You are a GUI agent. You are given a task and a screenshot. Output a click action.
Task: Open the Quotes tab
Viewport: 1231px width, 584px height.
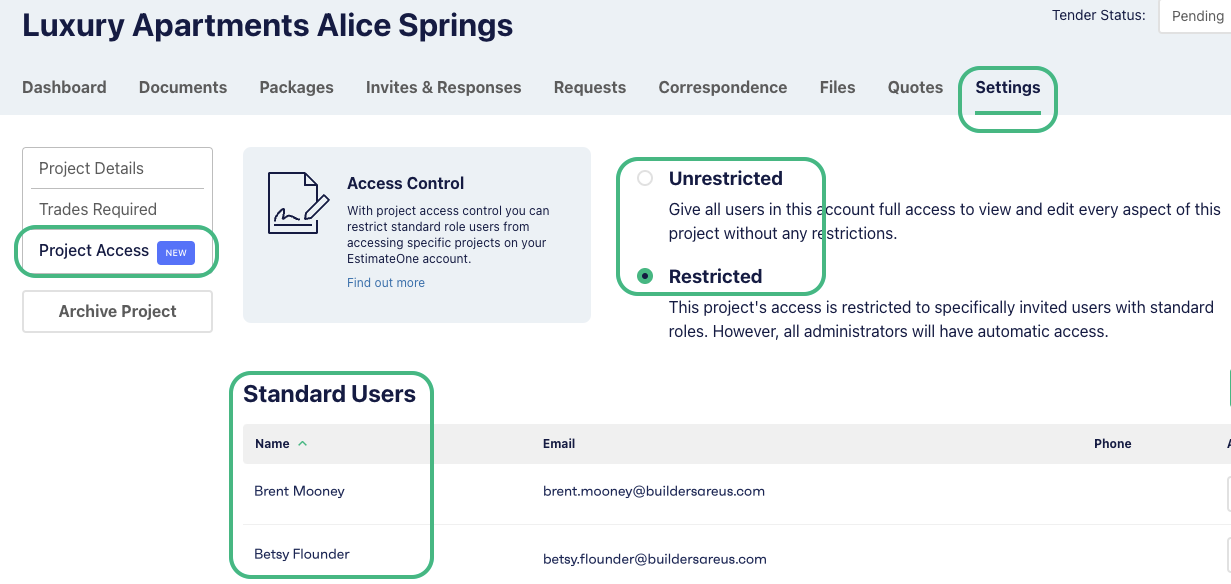tap(915, 87)
